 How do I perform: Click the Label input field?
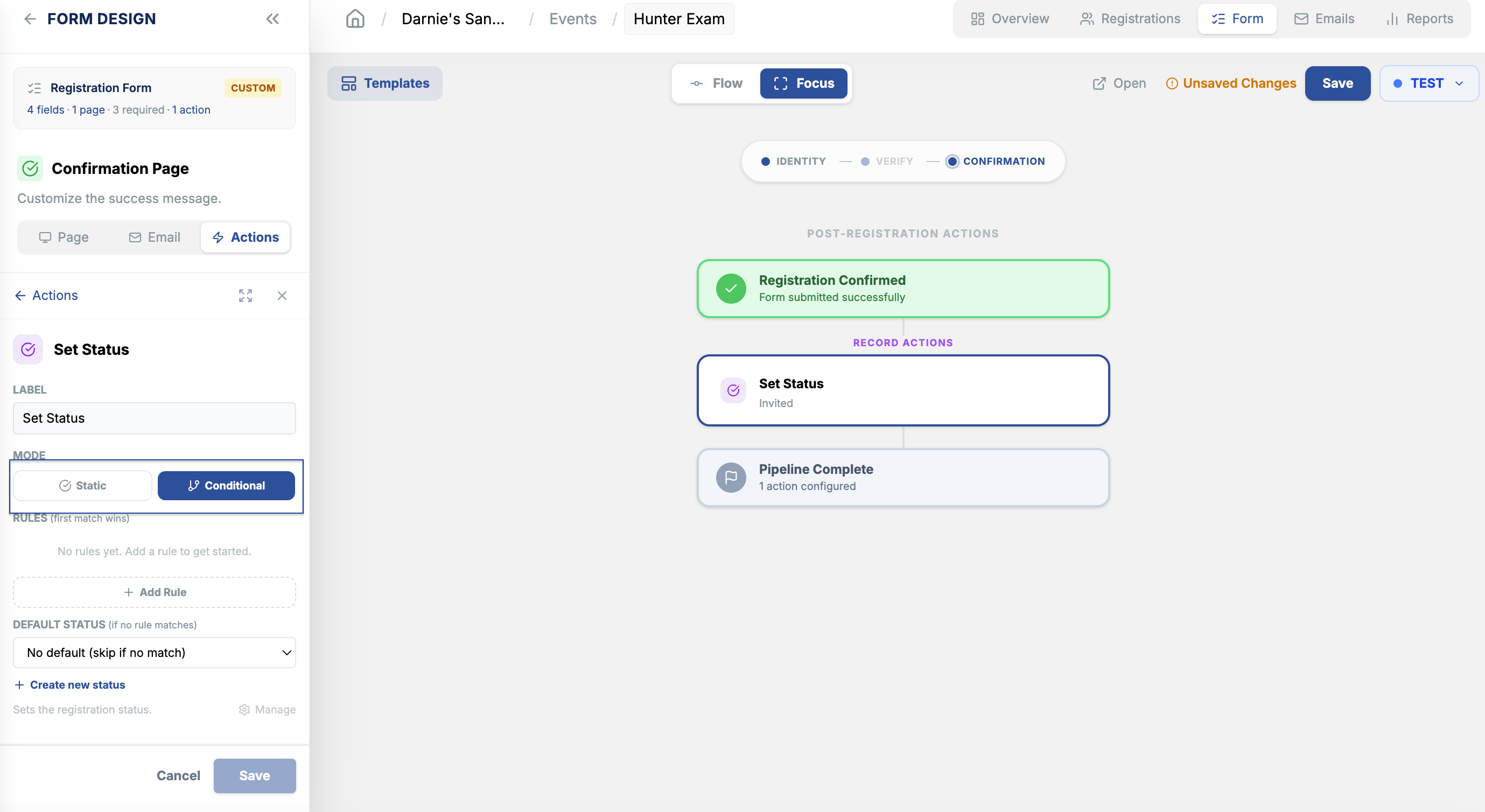pos(155,418)
